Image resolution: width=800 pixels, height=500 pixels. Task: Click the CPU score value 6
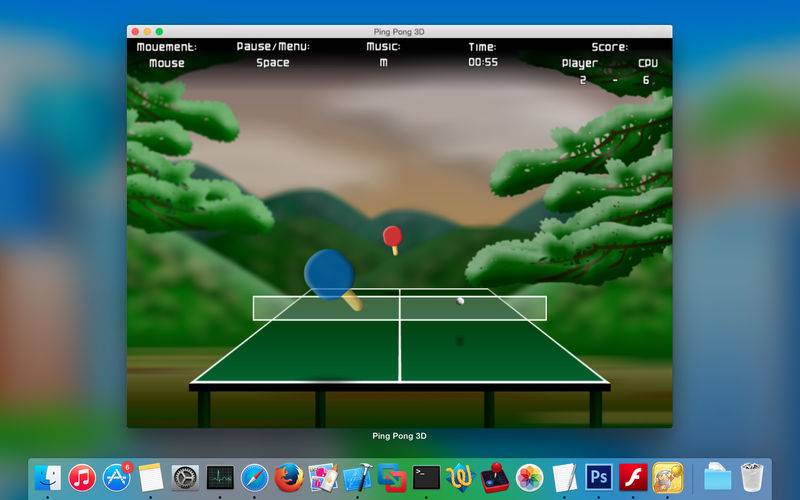click(646, 80)
